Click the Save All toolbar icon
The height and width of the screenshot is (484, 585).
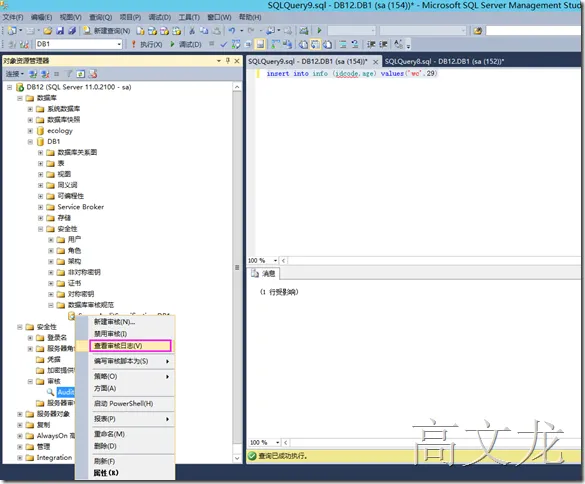tap(72, 31)
